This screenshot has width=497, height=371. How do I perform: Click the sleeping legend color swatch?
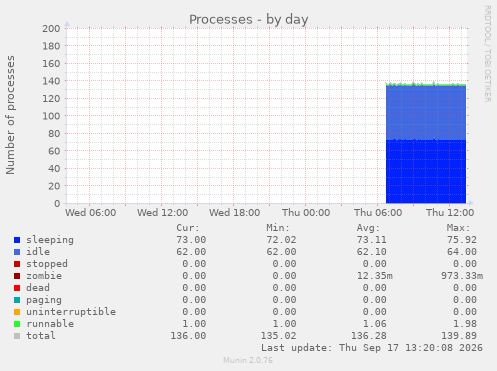tap(17, 240)
